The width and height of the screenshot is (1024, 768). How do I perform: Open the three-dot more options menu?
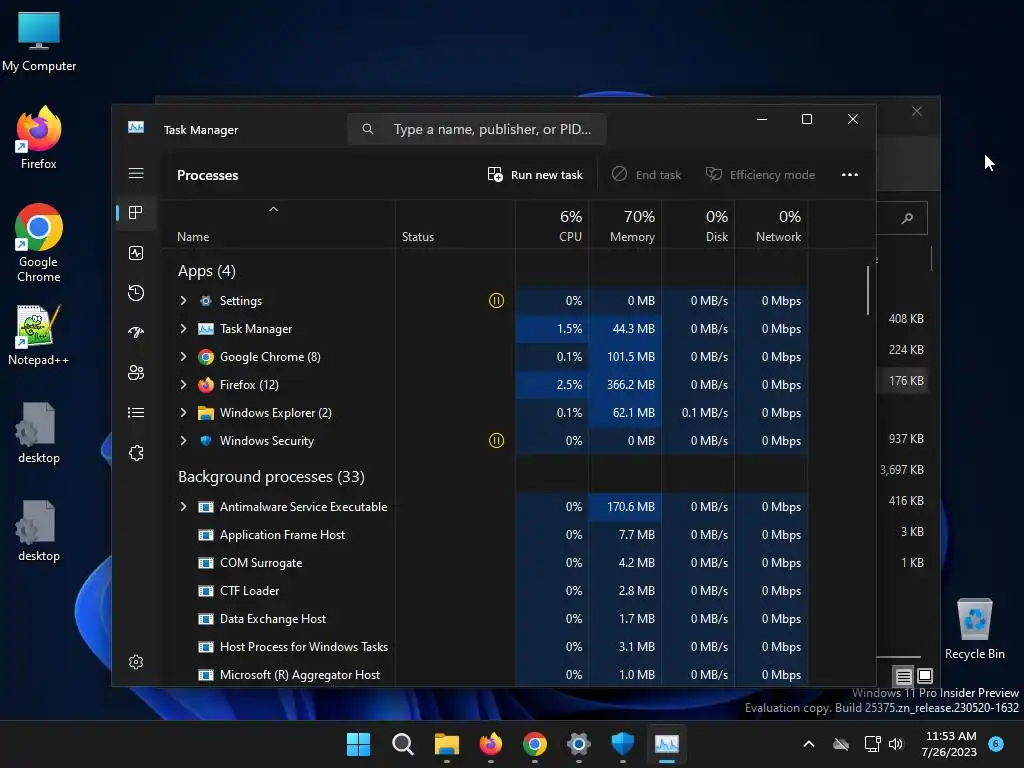(850, 174)
